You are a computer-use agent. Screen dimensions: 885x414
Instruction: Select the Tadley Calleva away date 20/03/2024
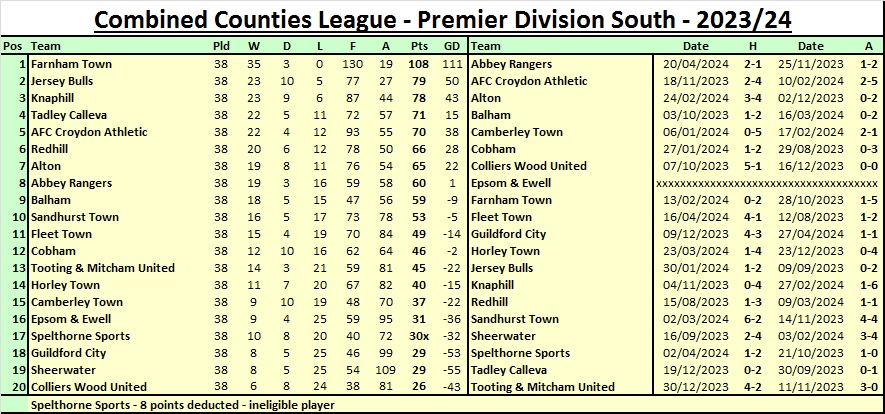[811, 370]
